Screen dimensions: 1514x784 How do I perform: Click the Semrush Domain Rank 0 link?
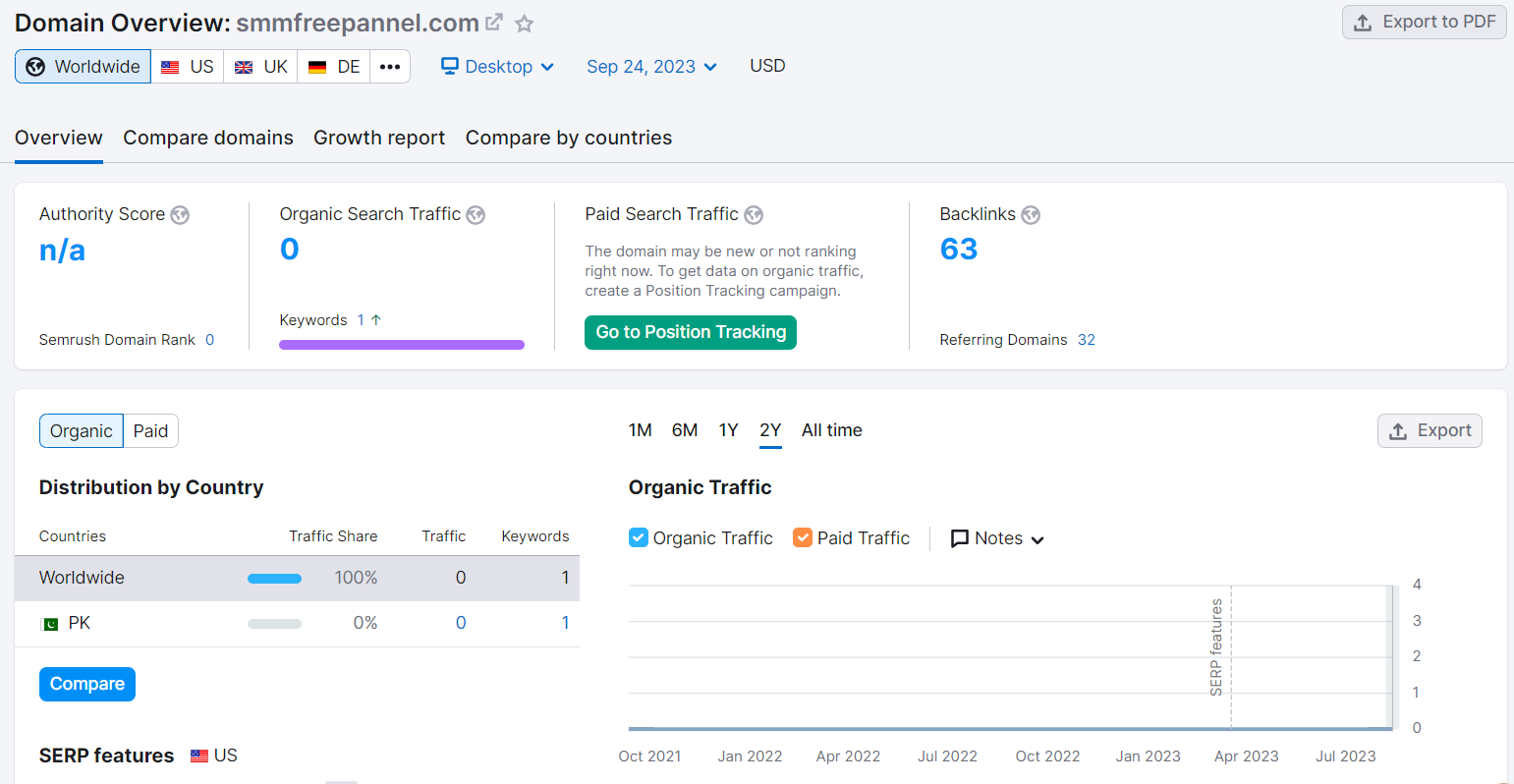(x=209, y=340)
